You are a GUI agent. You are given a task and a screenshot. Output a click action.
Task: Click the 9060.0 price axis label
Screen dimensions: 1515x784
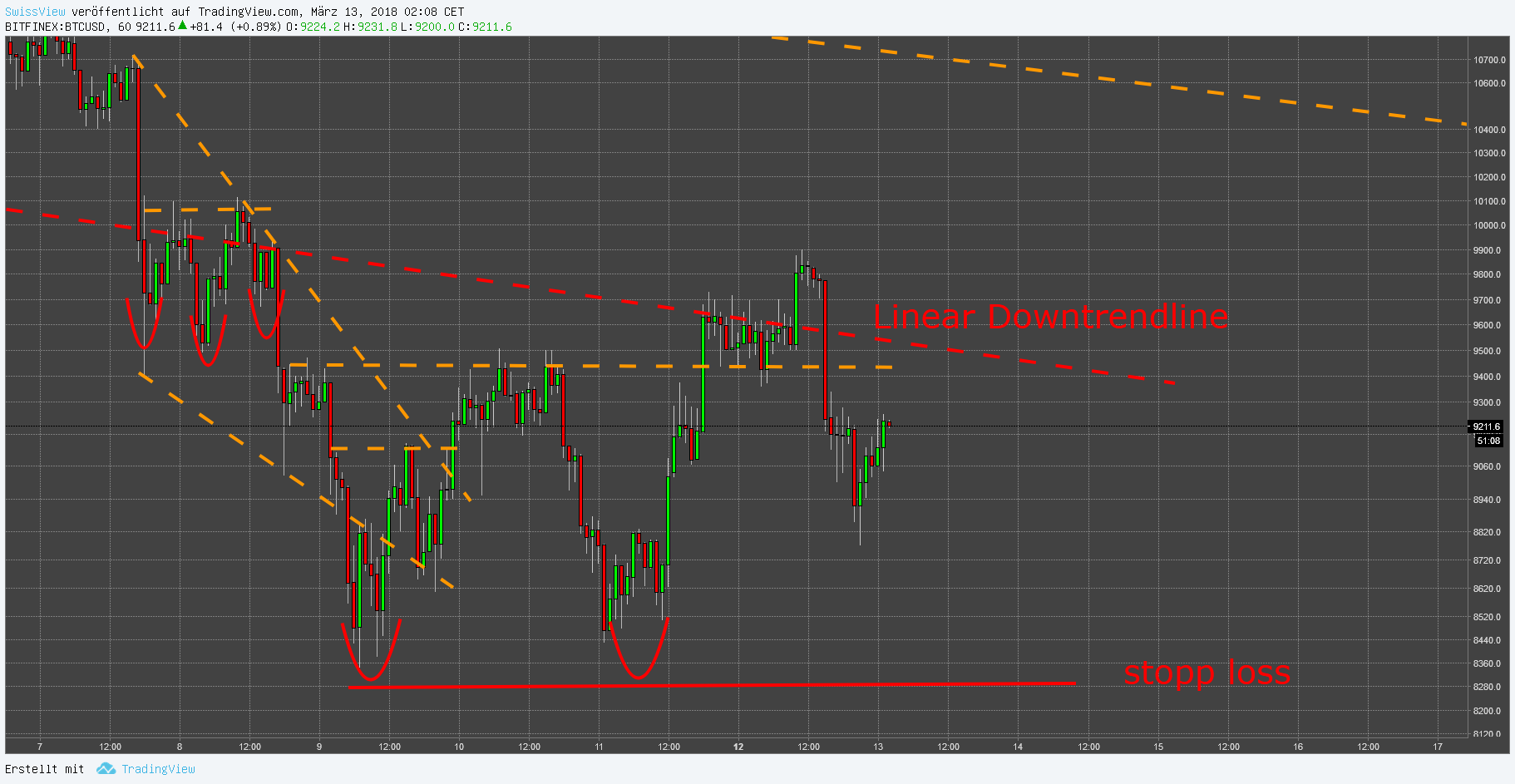coord(1487,466)
